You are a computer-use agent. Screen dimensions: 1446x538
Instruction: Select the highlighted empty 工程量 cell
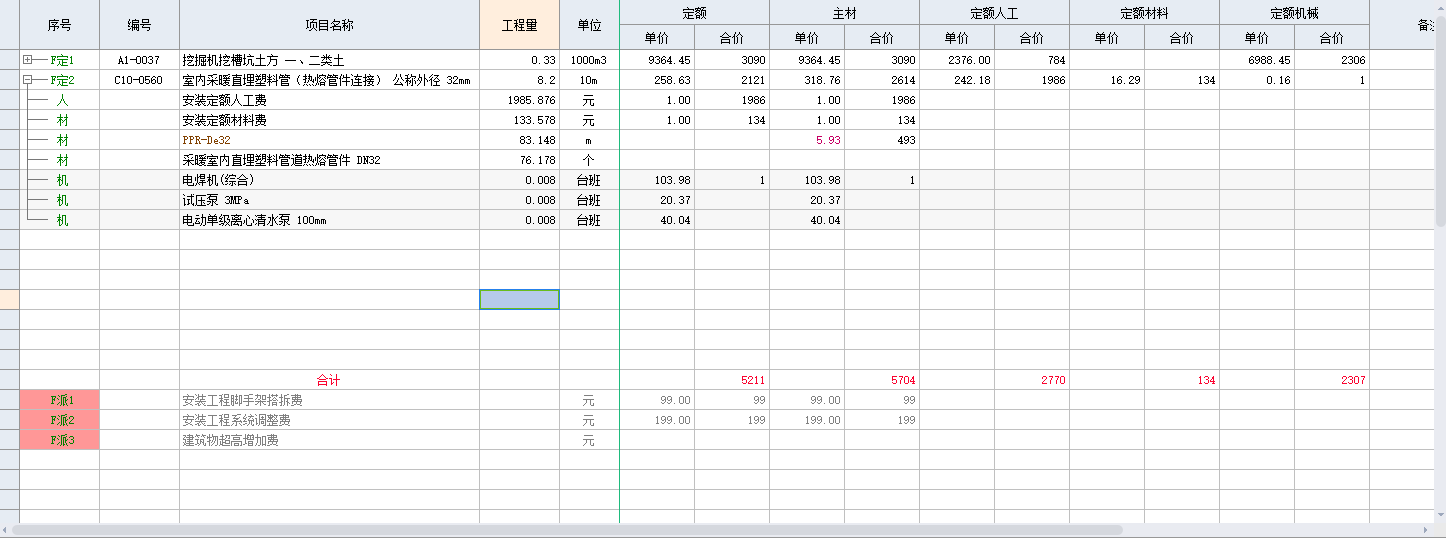(x=519, y=299)
